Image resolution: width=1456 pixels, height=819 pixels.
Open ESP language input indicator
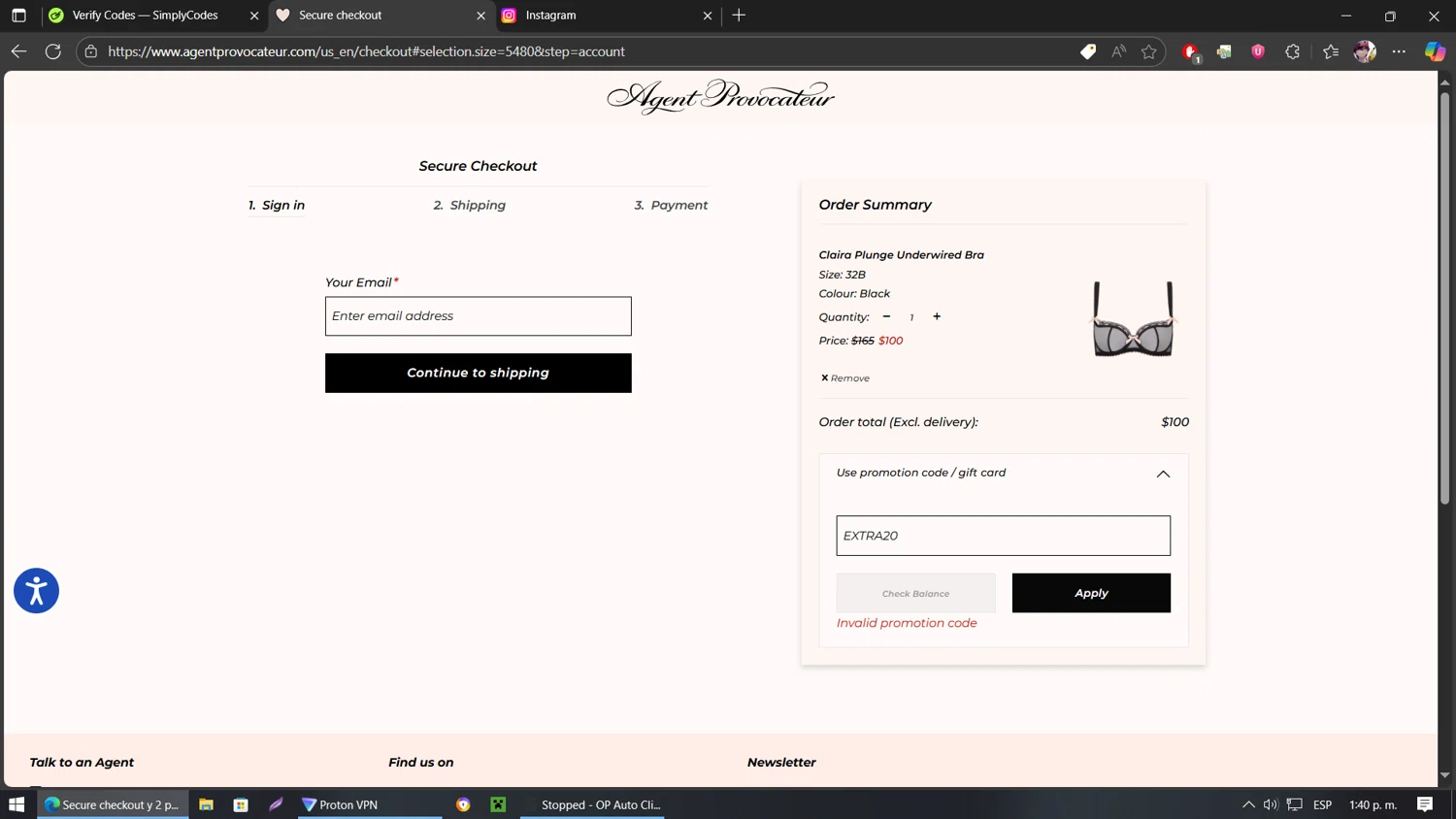click(1322, 804)
